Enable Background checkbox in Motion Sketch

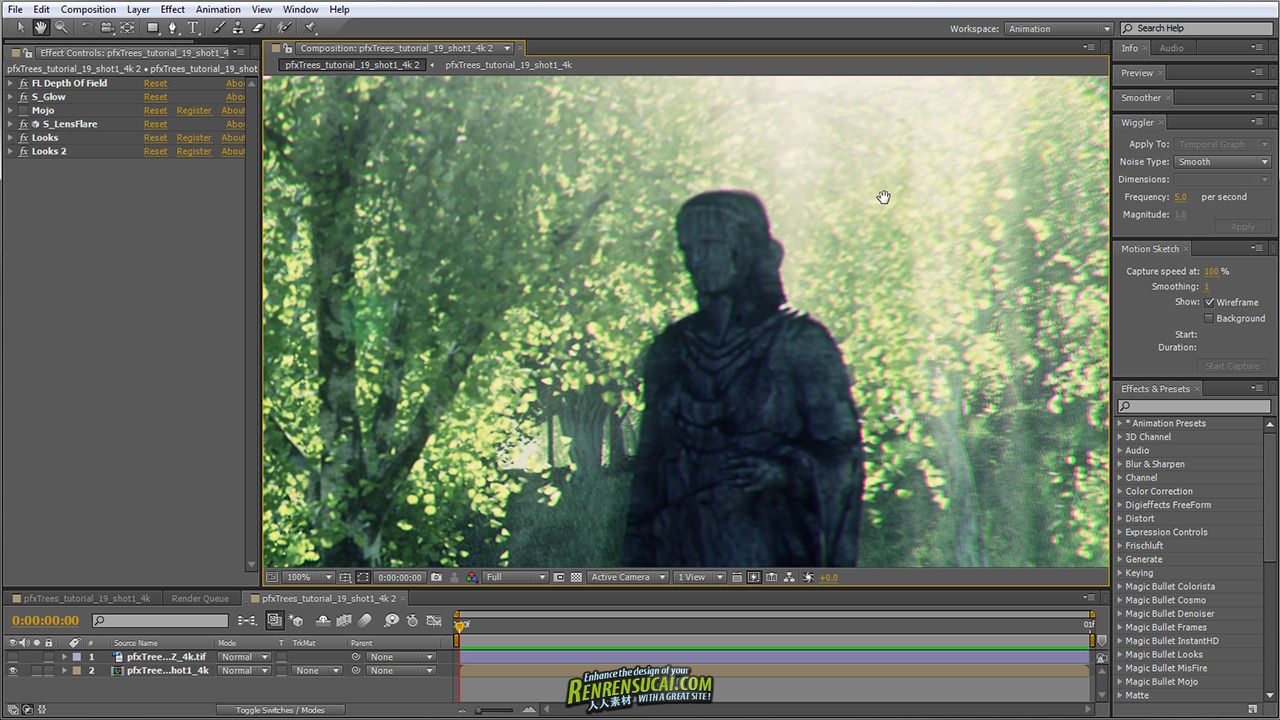[x=1210, y=318]
